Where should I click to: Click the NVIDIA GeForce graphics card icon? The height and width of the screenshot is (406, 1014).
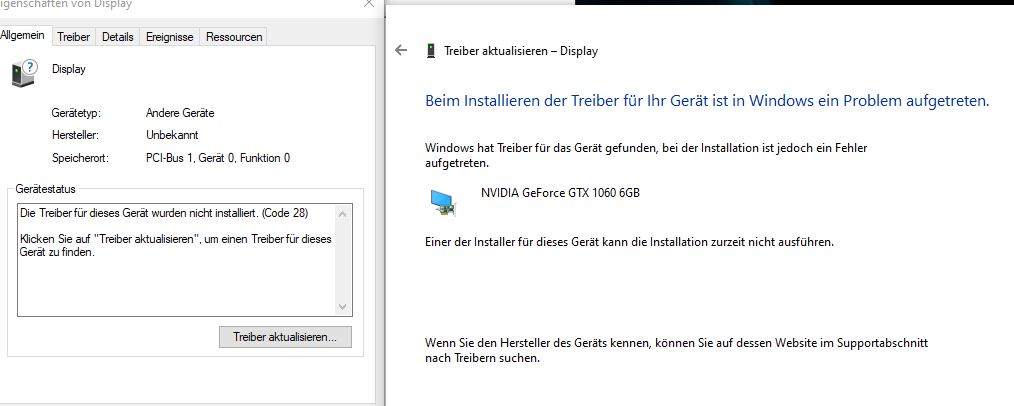[444, 202]
